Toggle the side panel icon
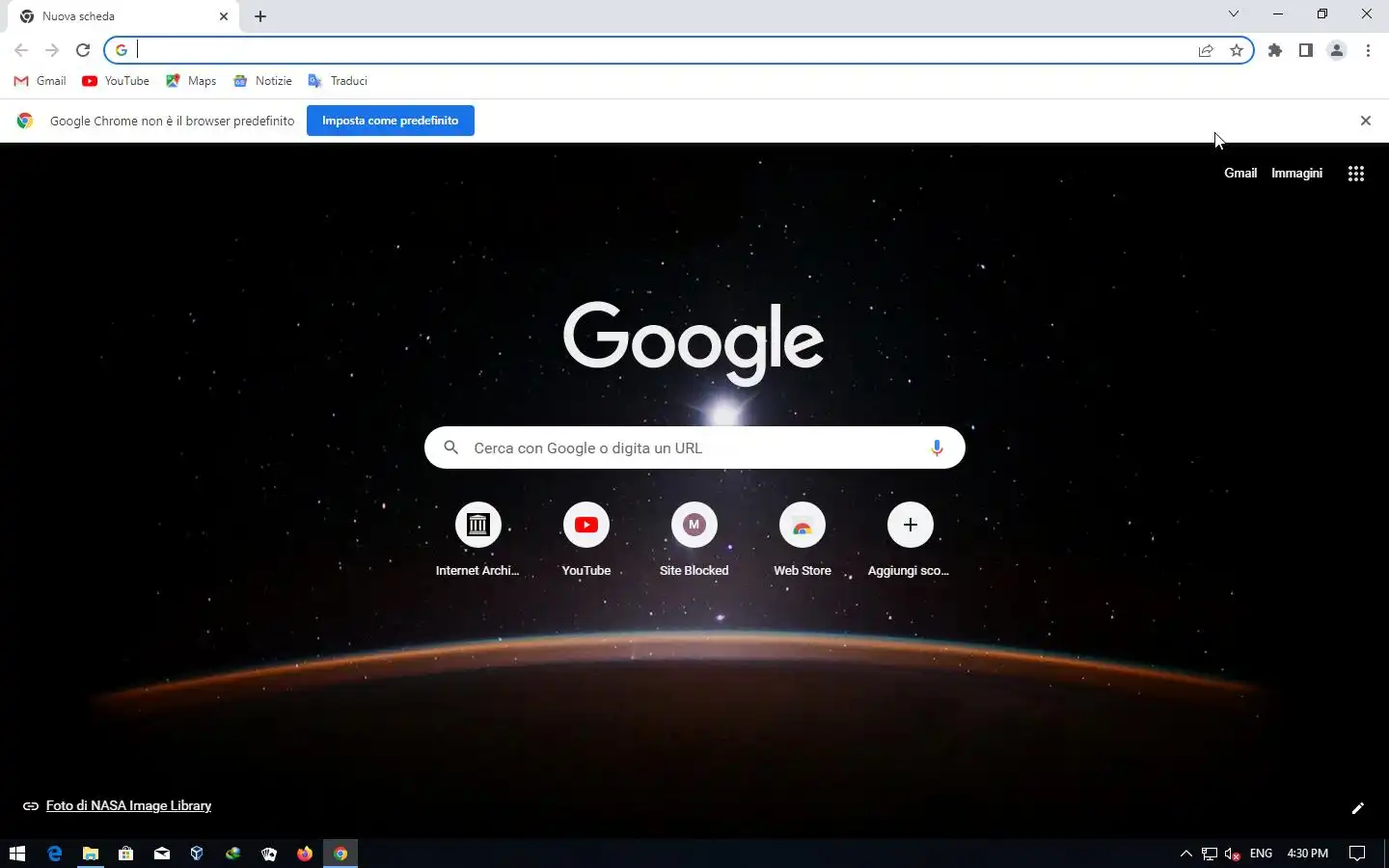This screenshot has width=1389, height=868. tap(1306, 50)
